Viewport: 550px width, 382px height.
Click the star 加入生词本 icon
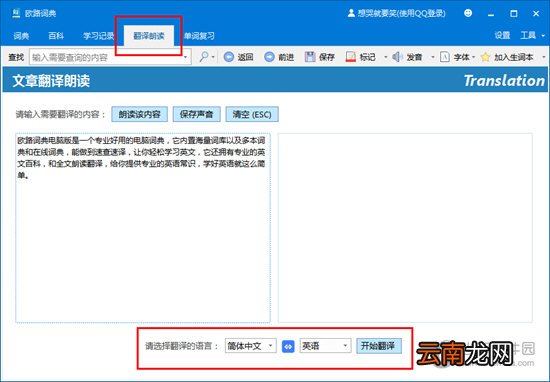pyautogui.click(x=485, y=57)
